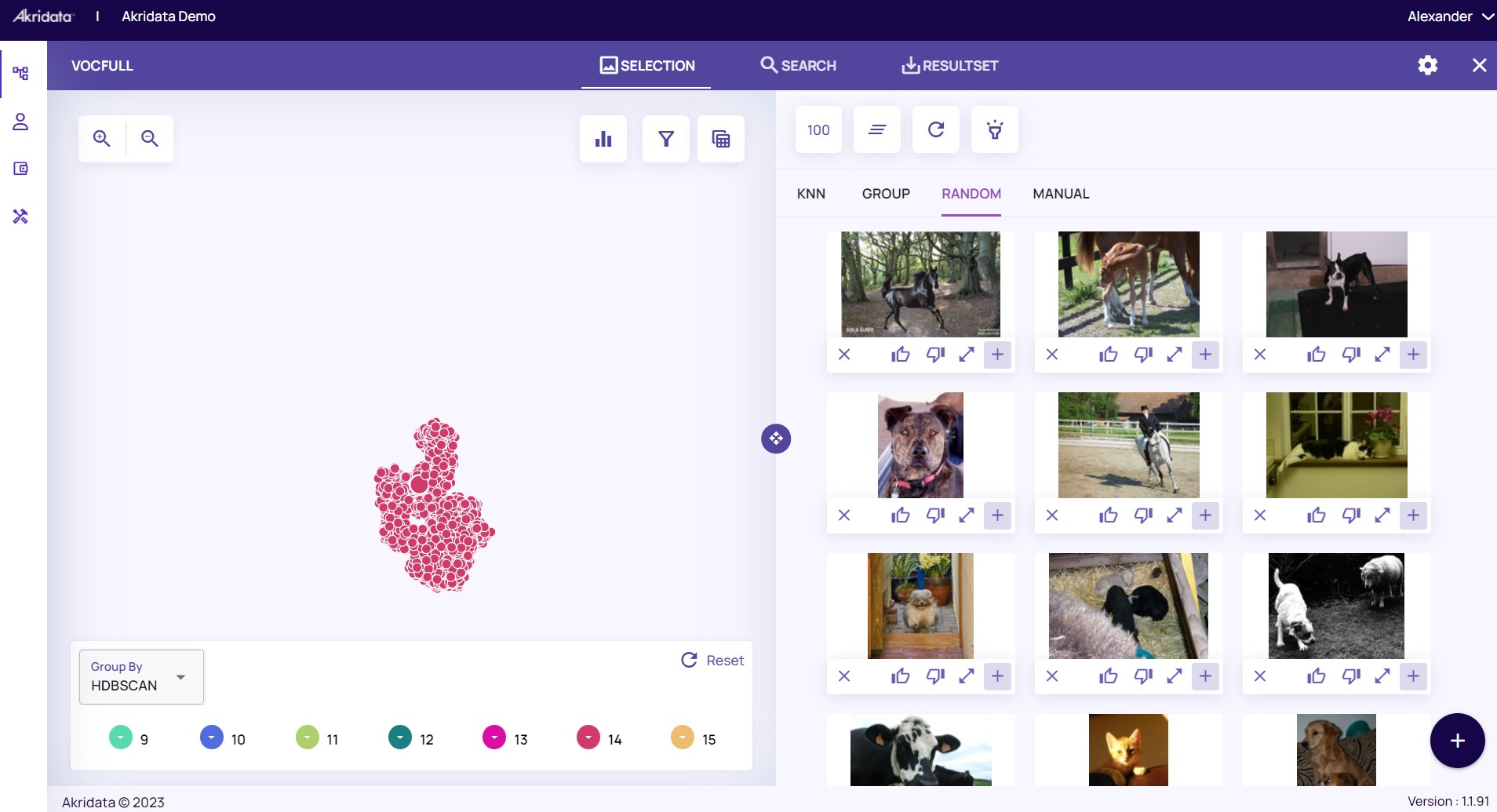1497x812 pixels.
Task: Open hierarchy tree icon in sidebar
Action: point(21,74)
